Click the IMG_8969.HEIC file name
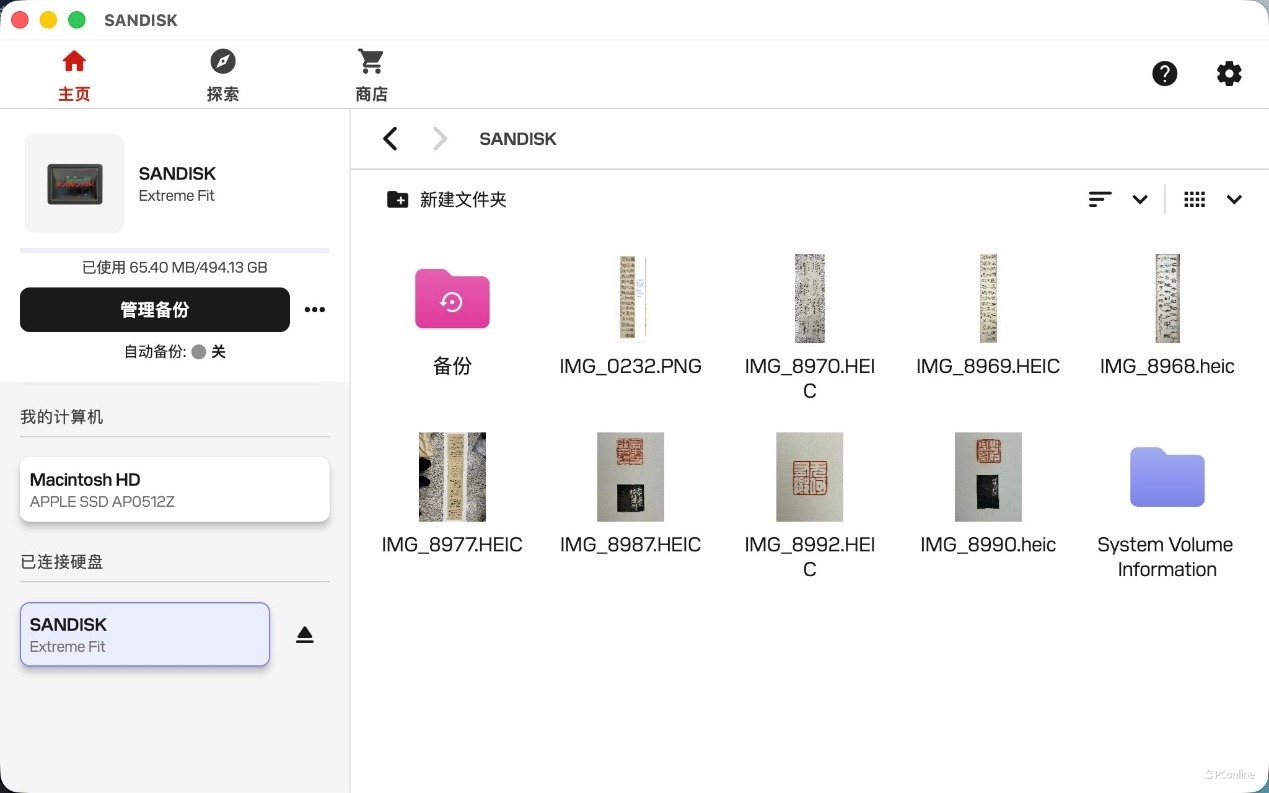Viewport: 1269px width, 793px height. click(988, 366)
